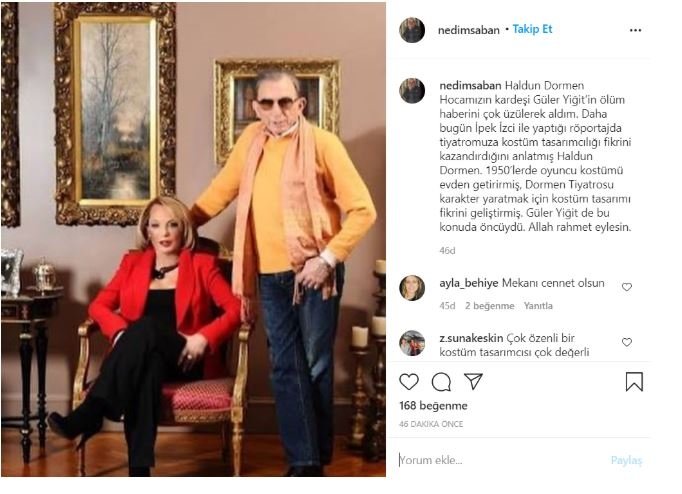682x494 pixels.
Task: Open z.sunakeskin's profile avatar
Action: 412,343
